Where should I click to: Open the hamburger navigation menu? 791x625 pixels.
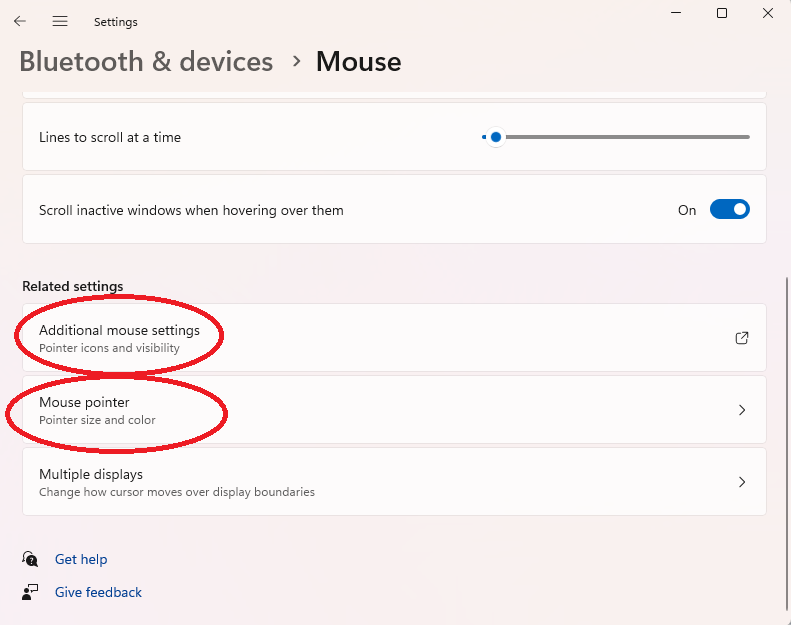coord(60,21)
